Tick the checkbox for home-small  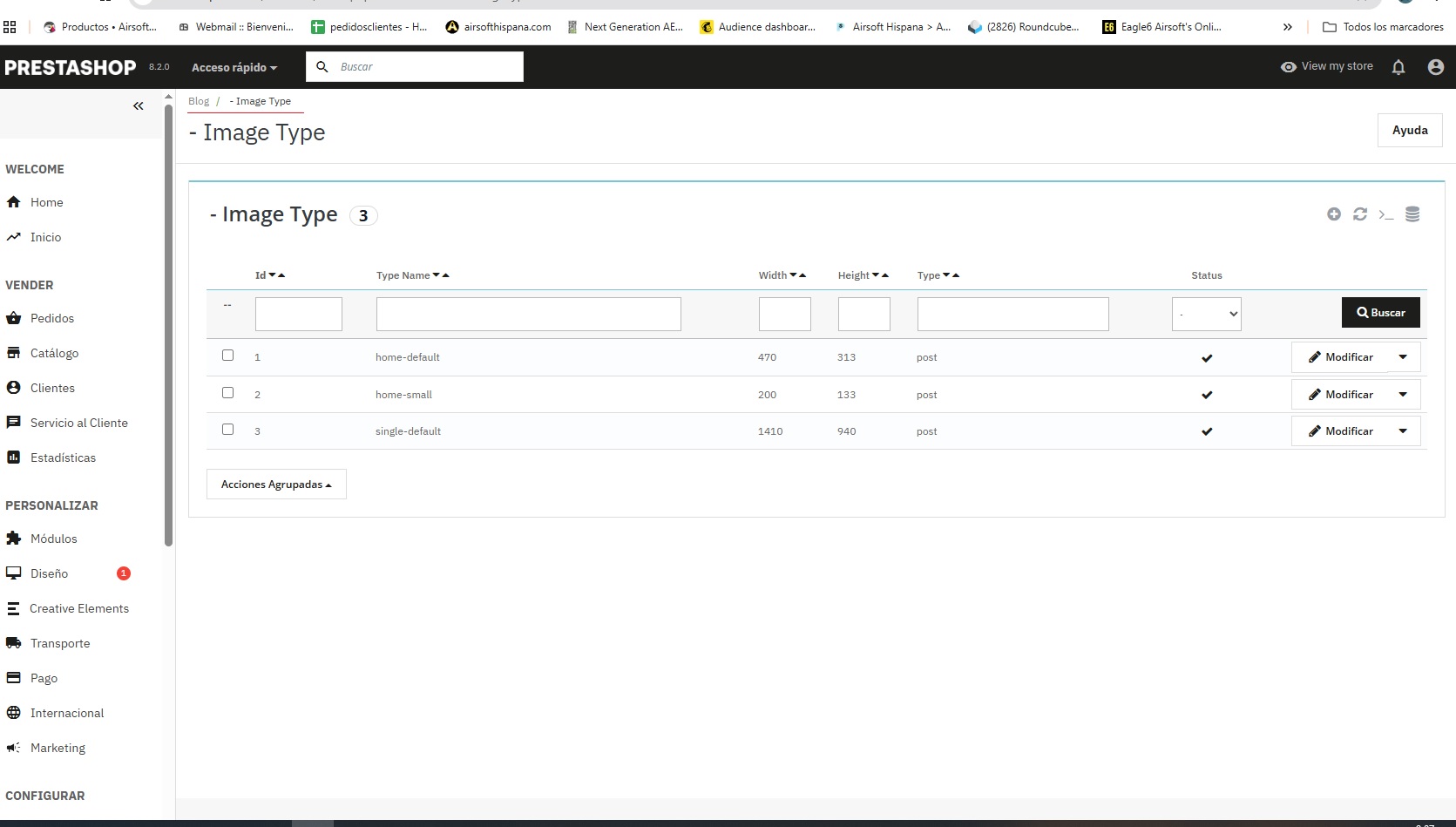tap(228, 393)
